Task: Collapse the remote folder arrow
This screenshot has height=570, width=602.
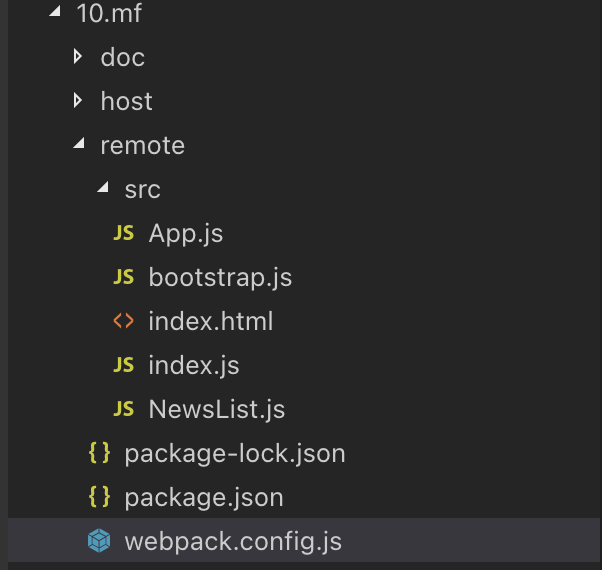Action: (x=79, y=143)
